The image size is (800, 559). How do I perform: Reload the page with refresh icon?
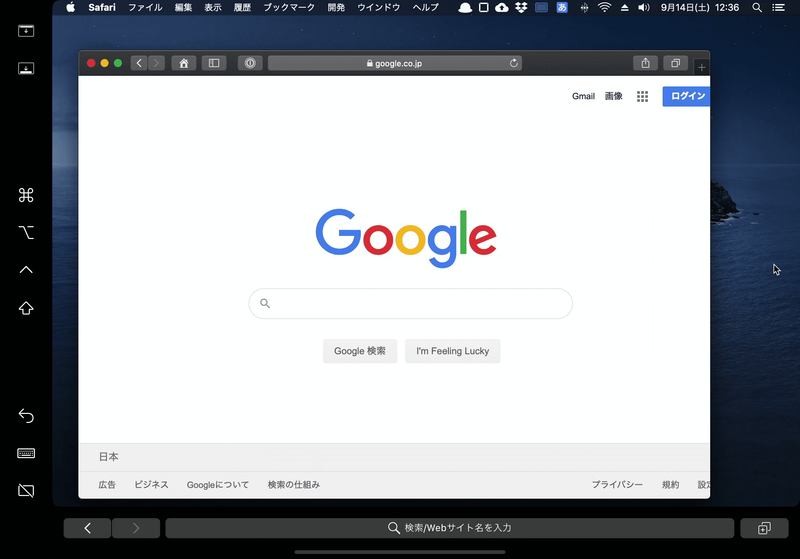514,63
